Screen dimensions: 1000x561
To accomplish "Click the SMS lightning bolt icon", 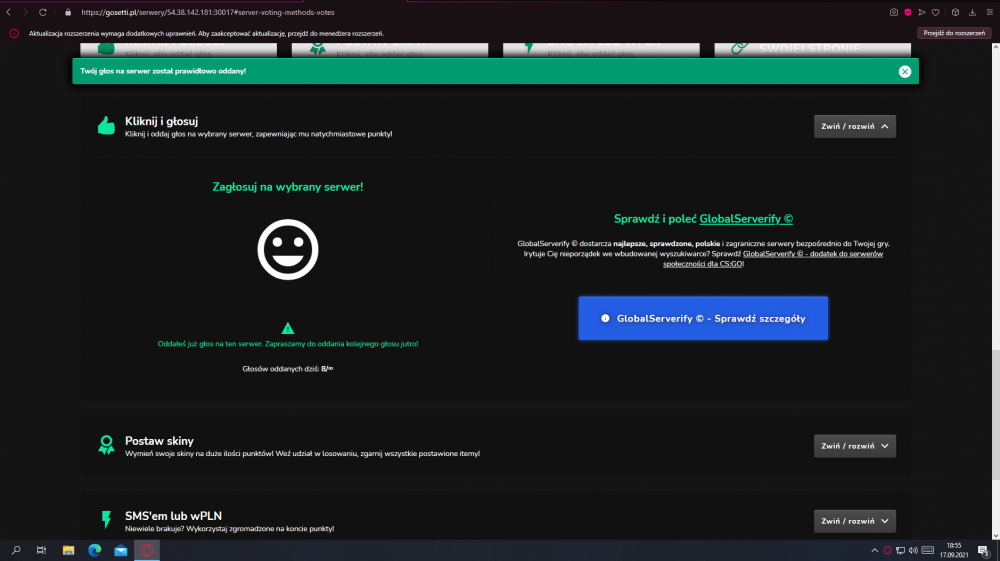I will pos(107,520).
